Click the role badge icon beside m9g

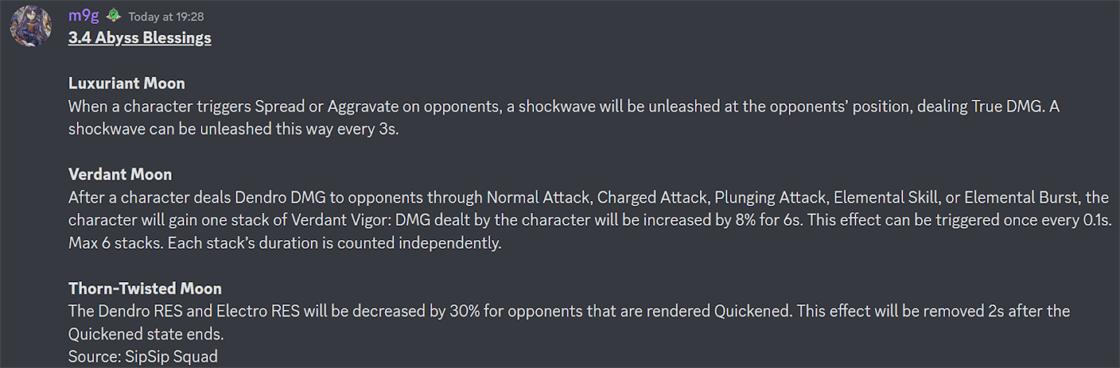[115, 16]
